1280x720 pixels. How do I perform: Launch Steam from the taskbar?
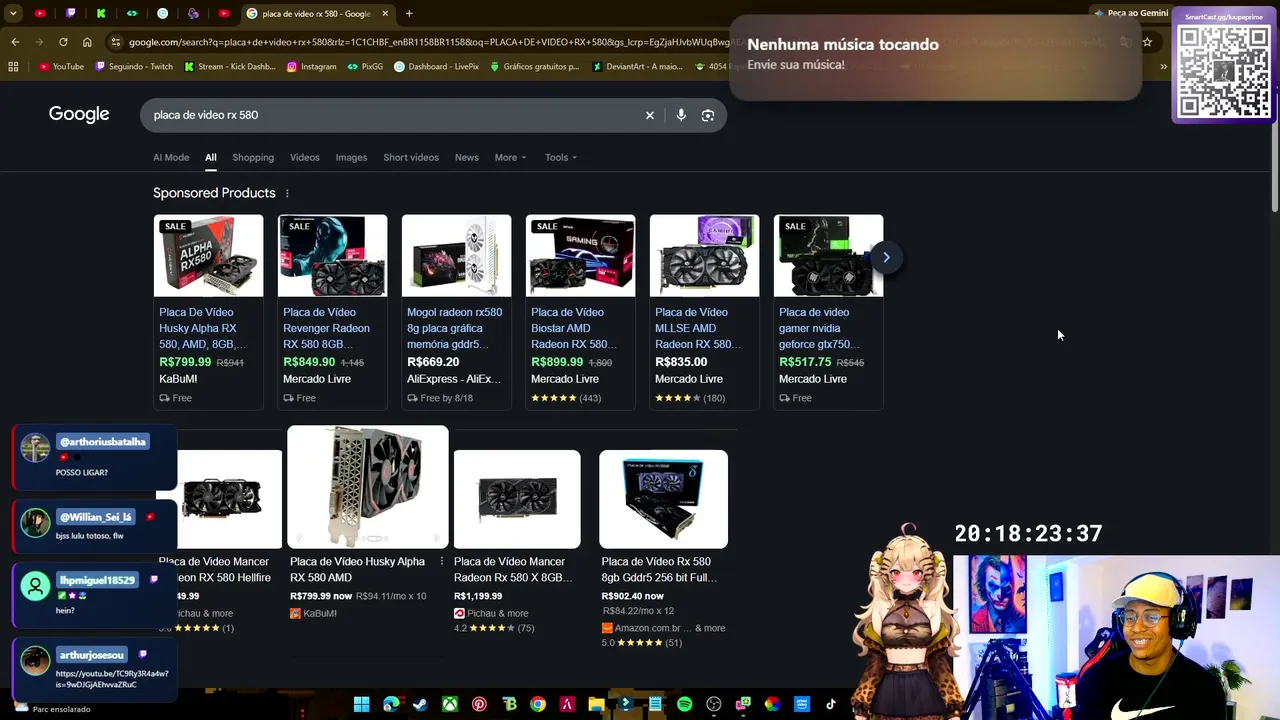tap(420, 704)
